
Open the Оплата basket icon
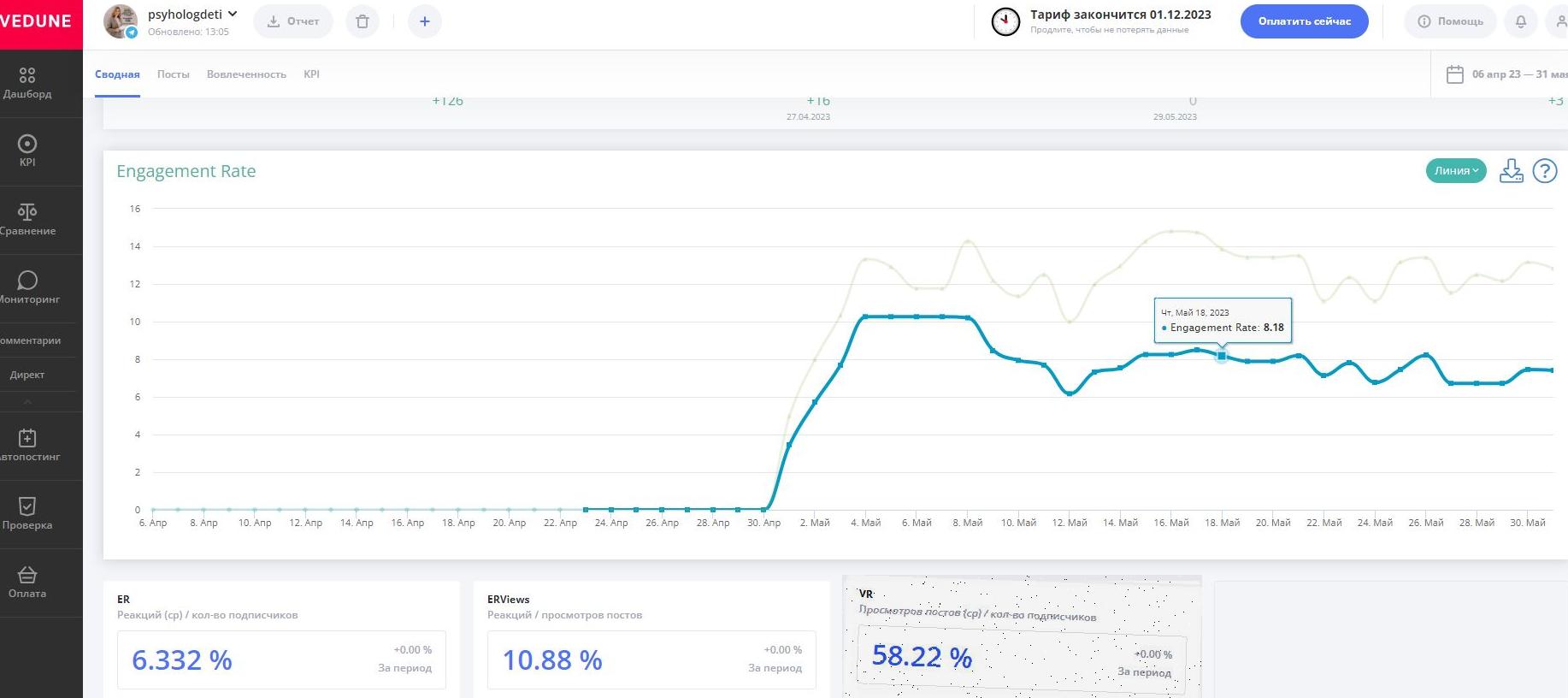(x=27, y=575)
